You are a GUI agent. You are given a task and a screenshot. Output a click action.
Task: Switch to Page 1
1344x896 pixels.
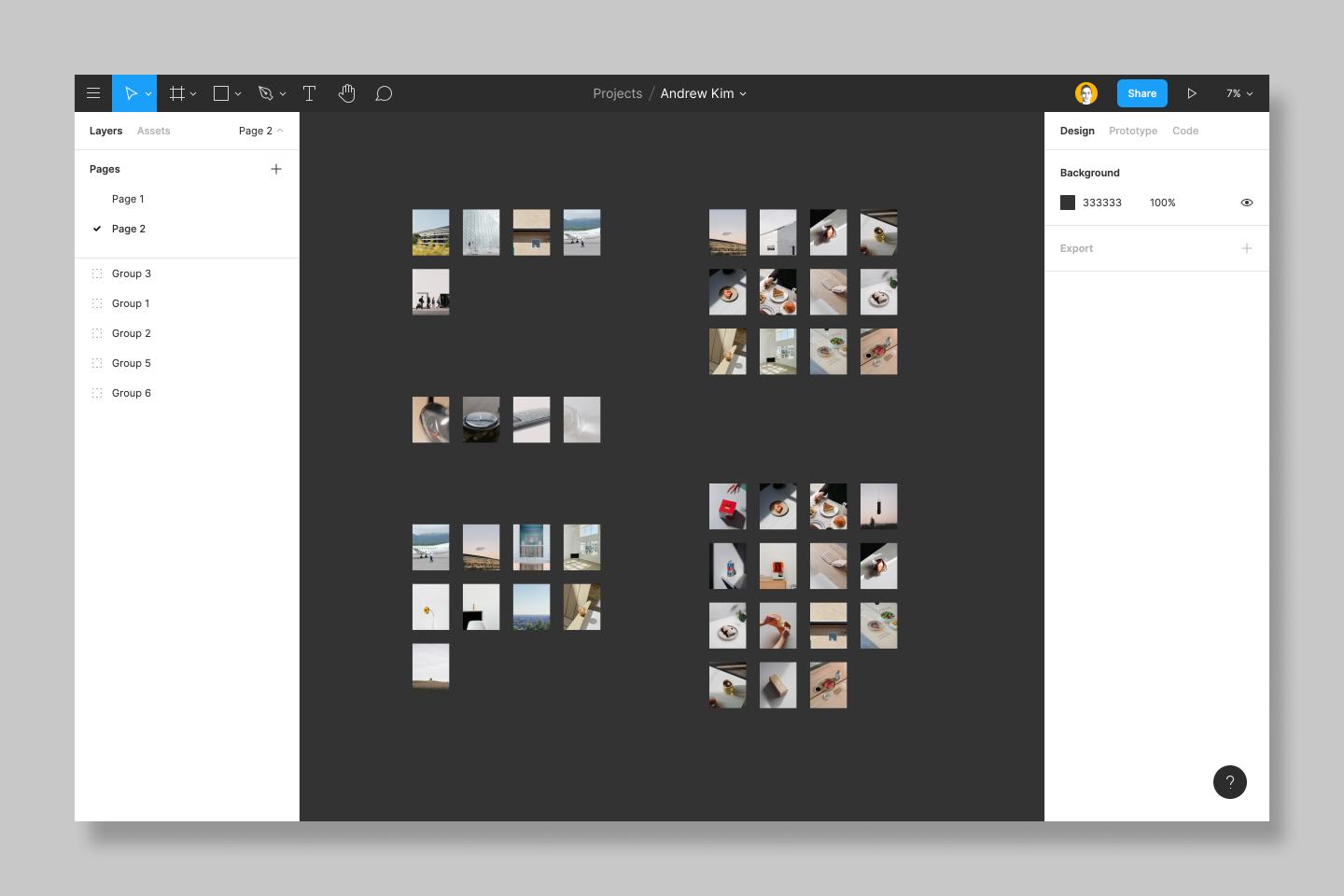click(x=128, y=199)
